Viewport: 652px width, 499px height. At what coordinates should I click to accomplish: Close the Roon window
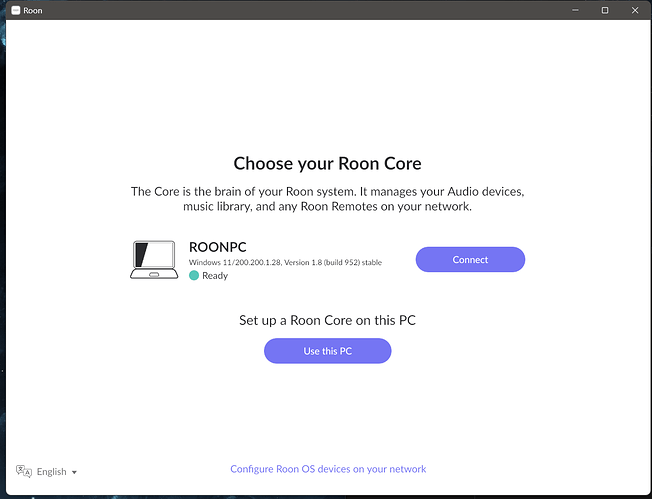(x=635, y=10)
